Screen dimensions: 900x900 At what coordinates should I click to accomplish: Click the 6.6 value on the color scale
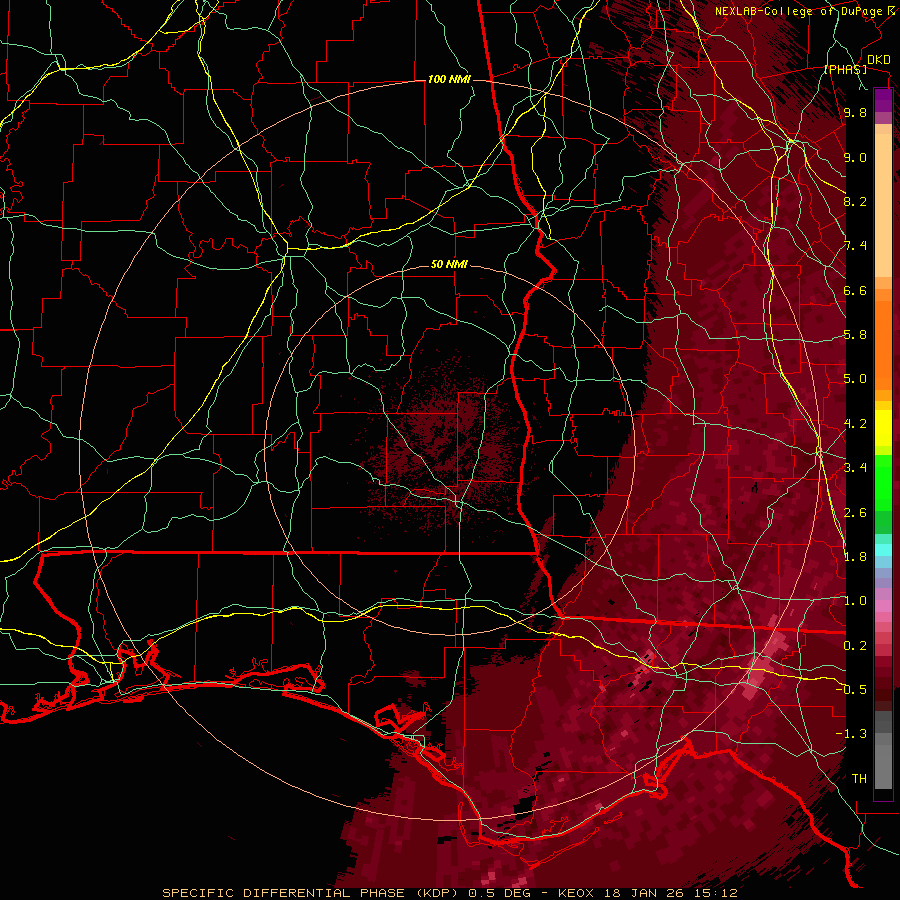click(855, 290)
